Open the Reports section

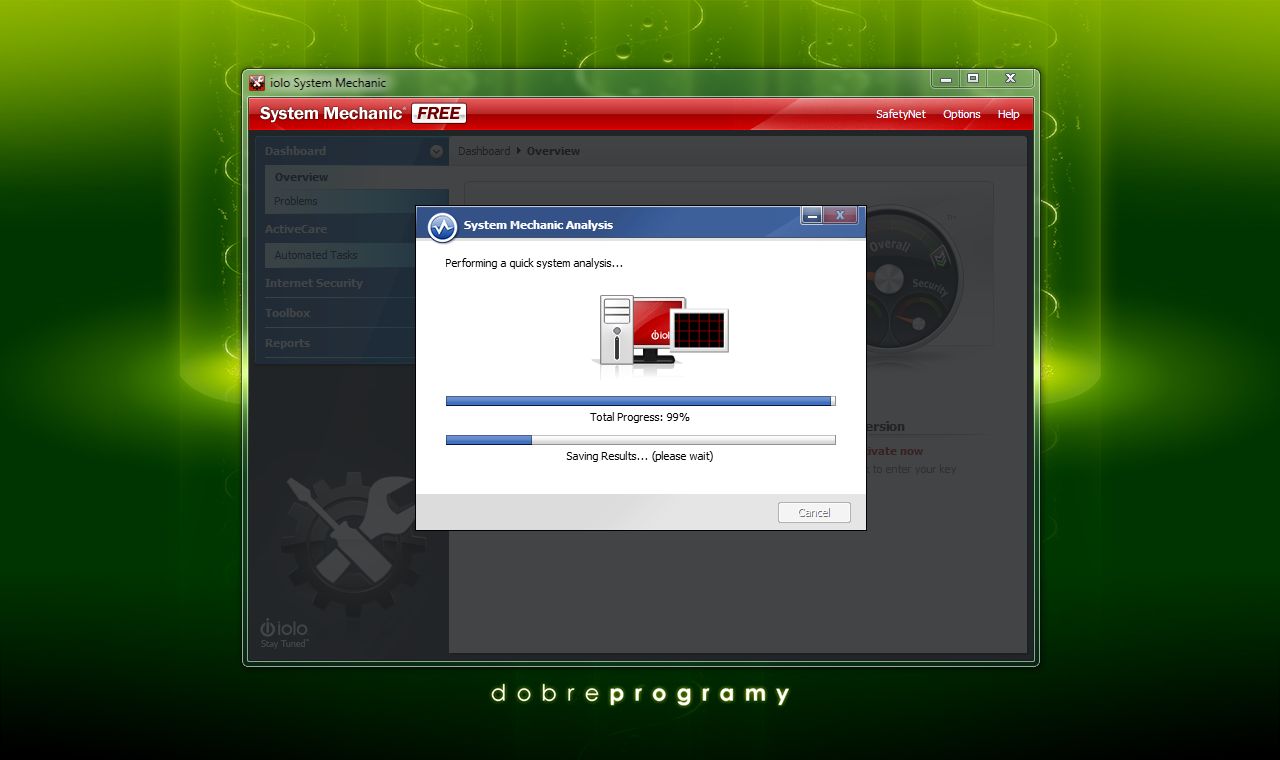[288, 343]
